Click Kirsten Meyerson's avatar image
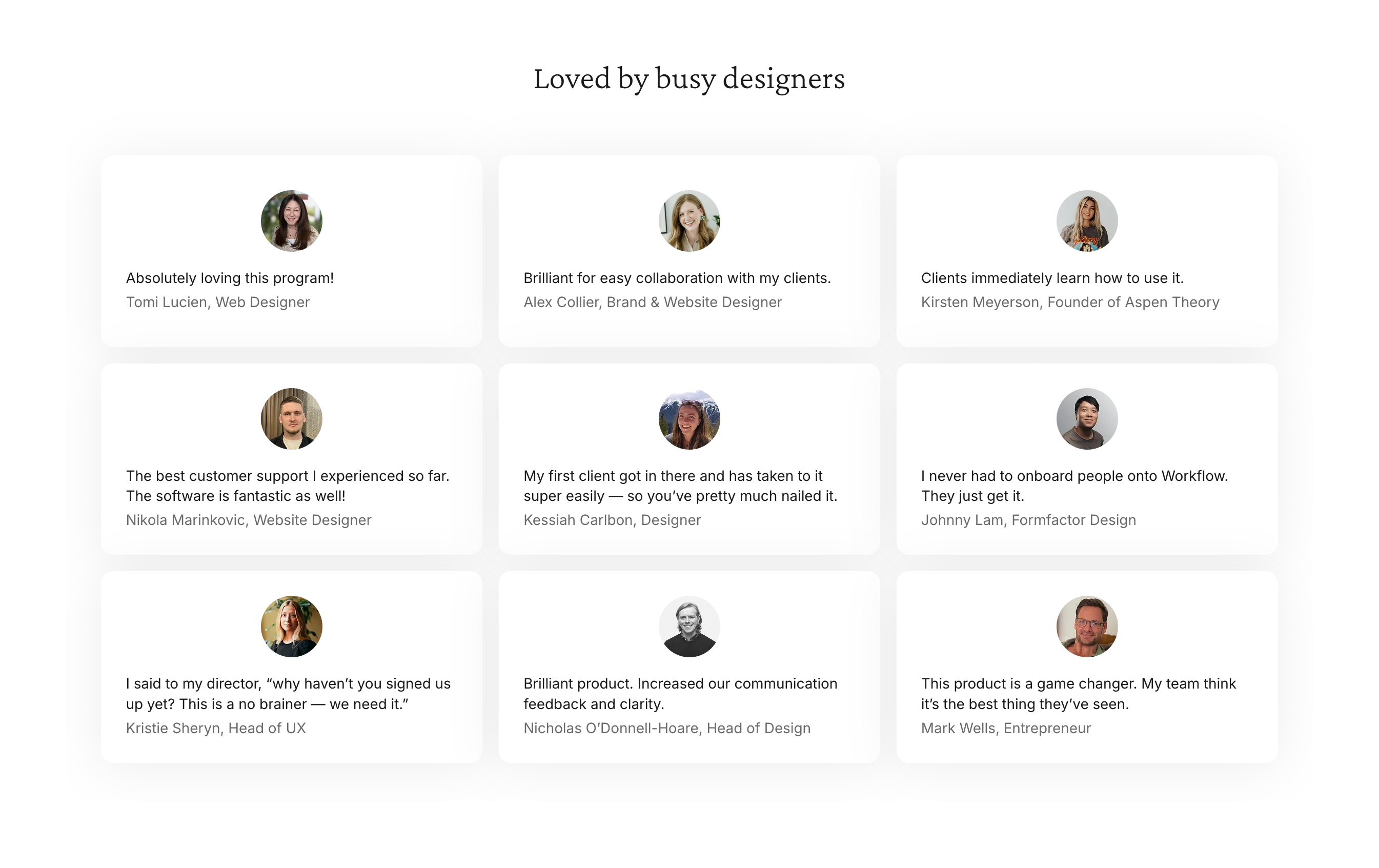The height and width of the screenshot is (868, 1379). point(1087,221)
